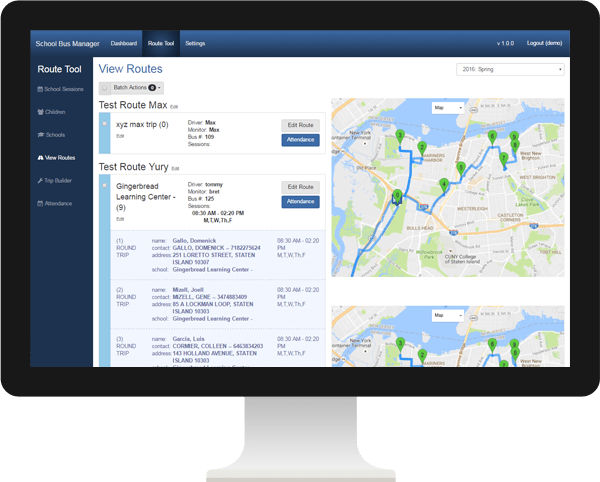This screenshot has width=600, height=482.
Task: Click Logout (demo) link
Action: tap(545, 44)
